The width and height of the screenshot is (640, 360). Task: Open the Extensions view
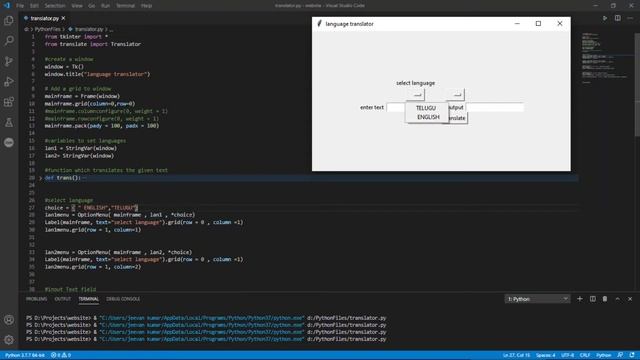click(x=9, y=102)
